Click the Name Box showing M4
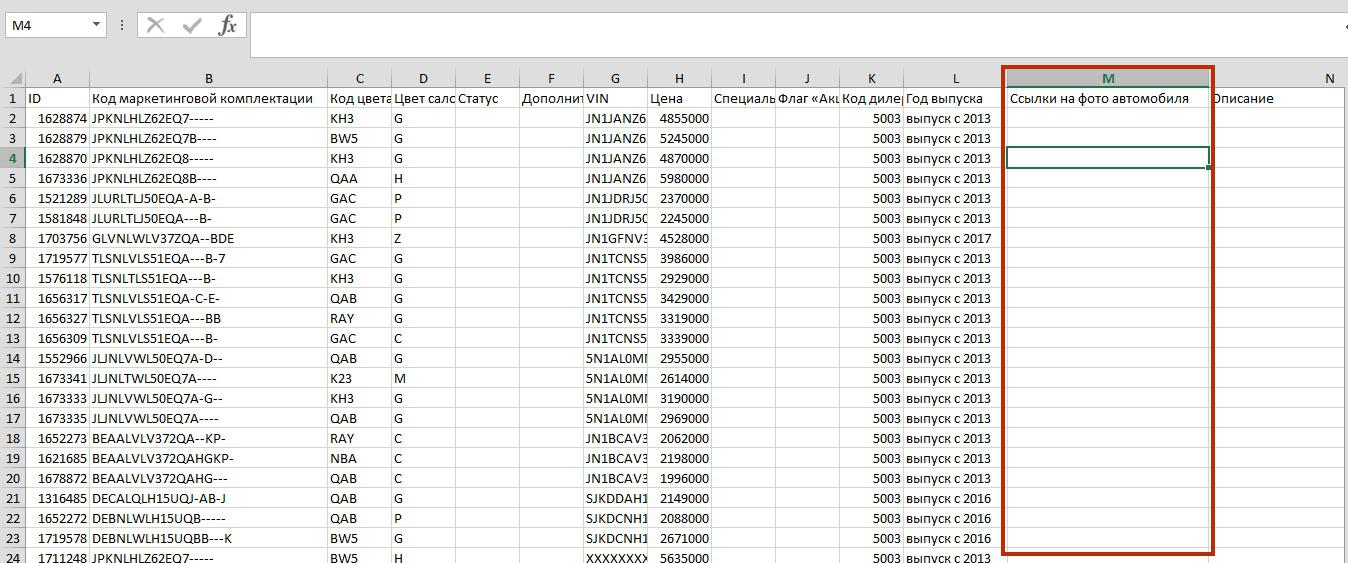This screenshot has width=1348, height=563. tap(48, 25)
